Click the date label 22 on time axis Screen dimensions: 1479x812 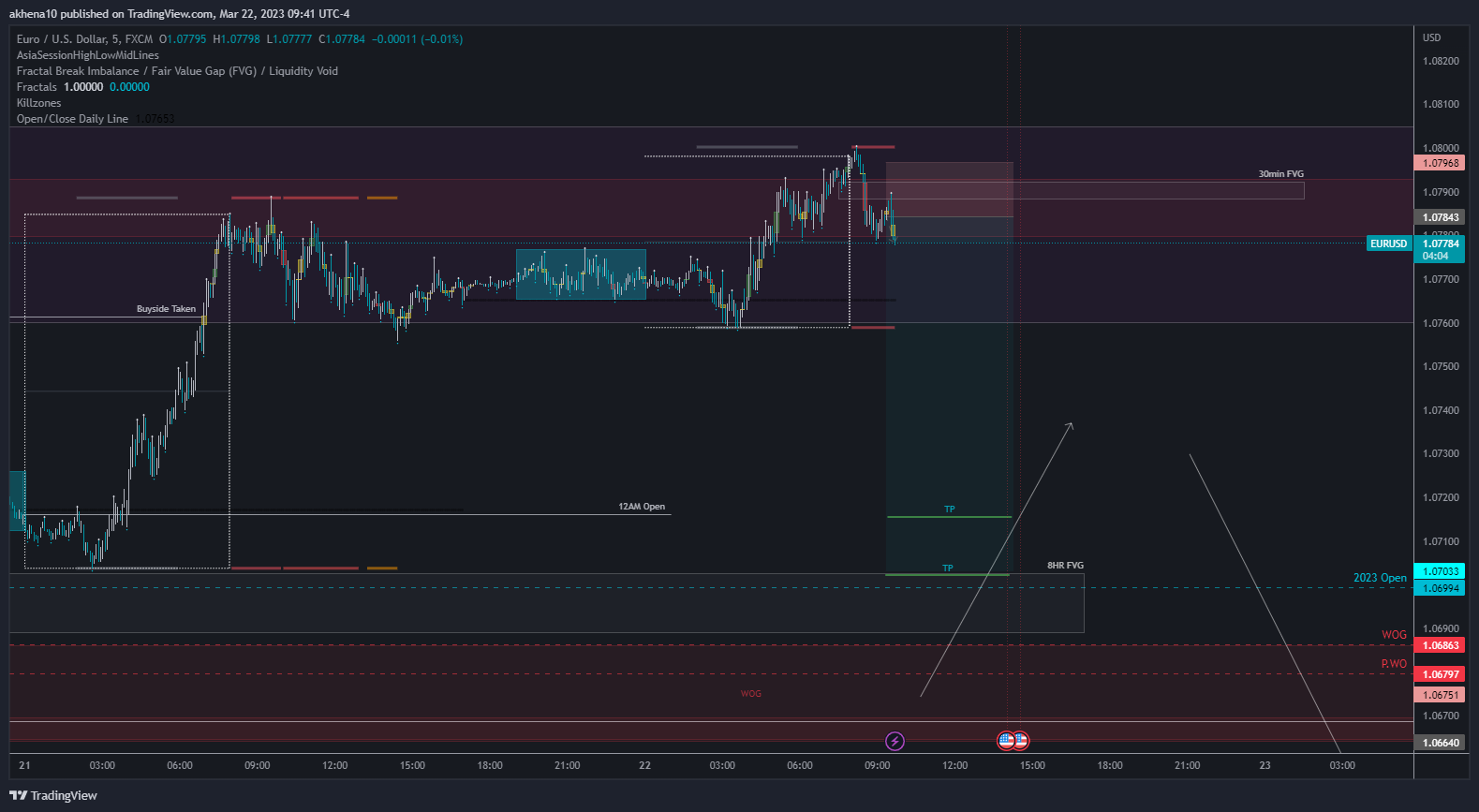(x=644, y=765)
